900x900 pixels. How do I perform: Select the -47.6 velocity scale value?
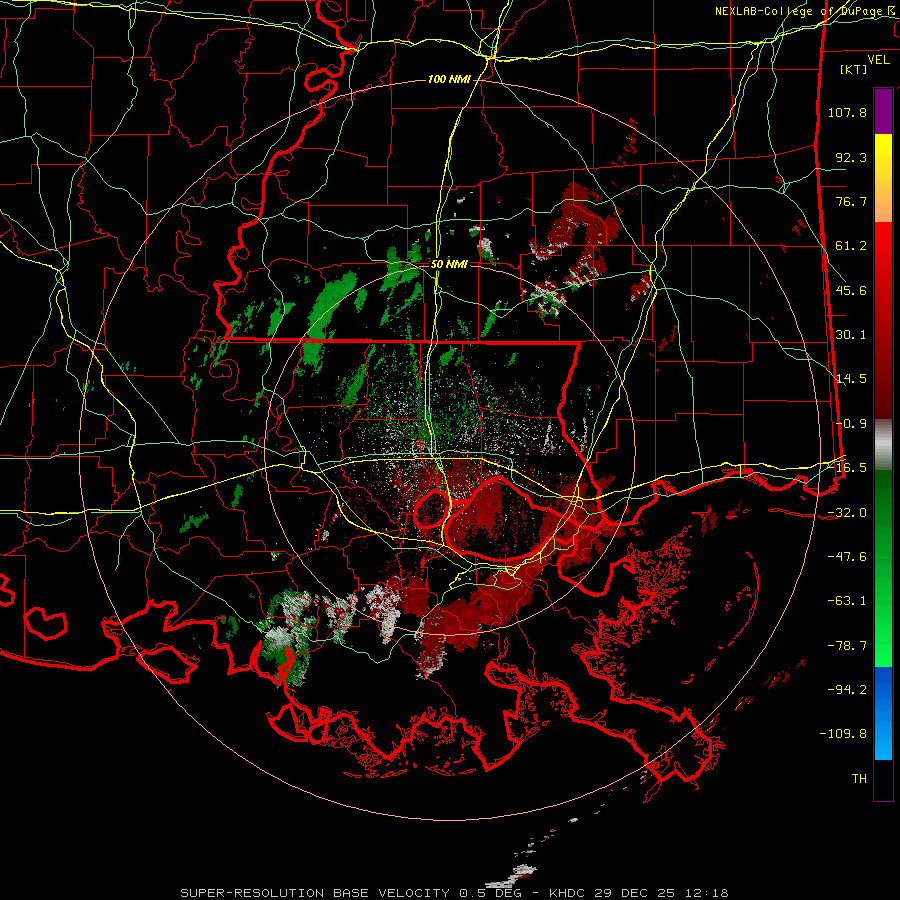(x=847, y=557)
